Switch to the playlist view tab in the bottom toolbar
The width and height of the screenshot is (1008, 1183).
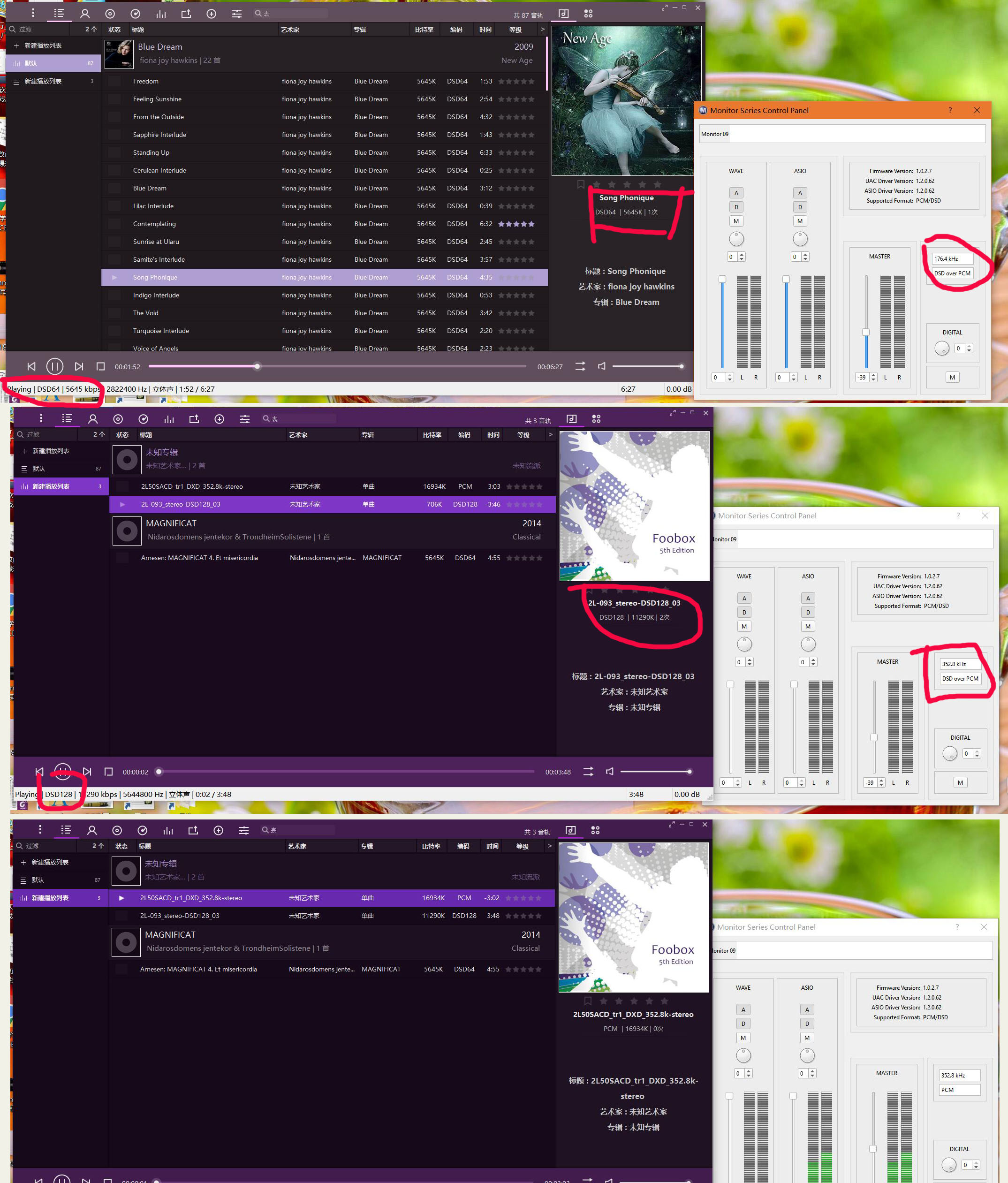click(66, 830)
